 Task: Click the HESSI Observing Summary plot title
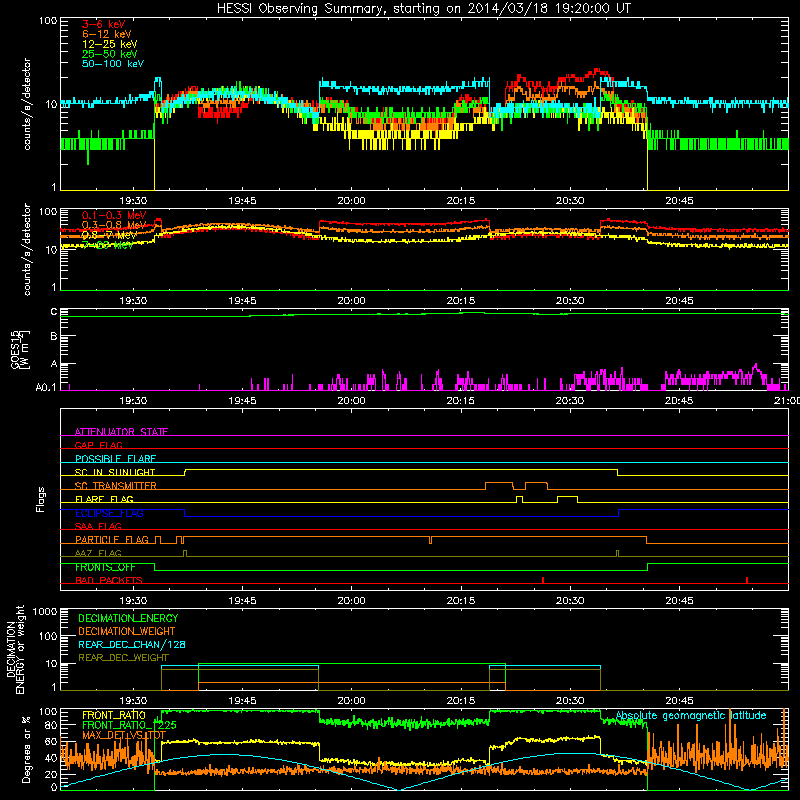424,9
